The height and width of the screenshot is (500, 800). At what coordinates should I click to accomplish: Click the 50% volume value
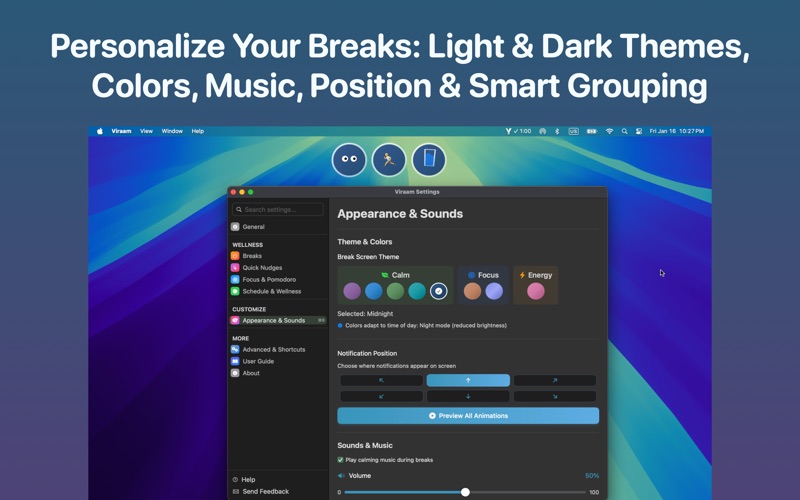coord(592,476)
